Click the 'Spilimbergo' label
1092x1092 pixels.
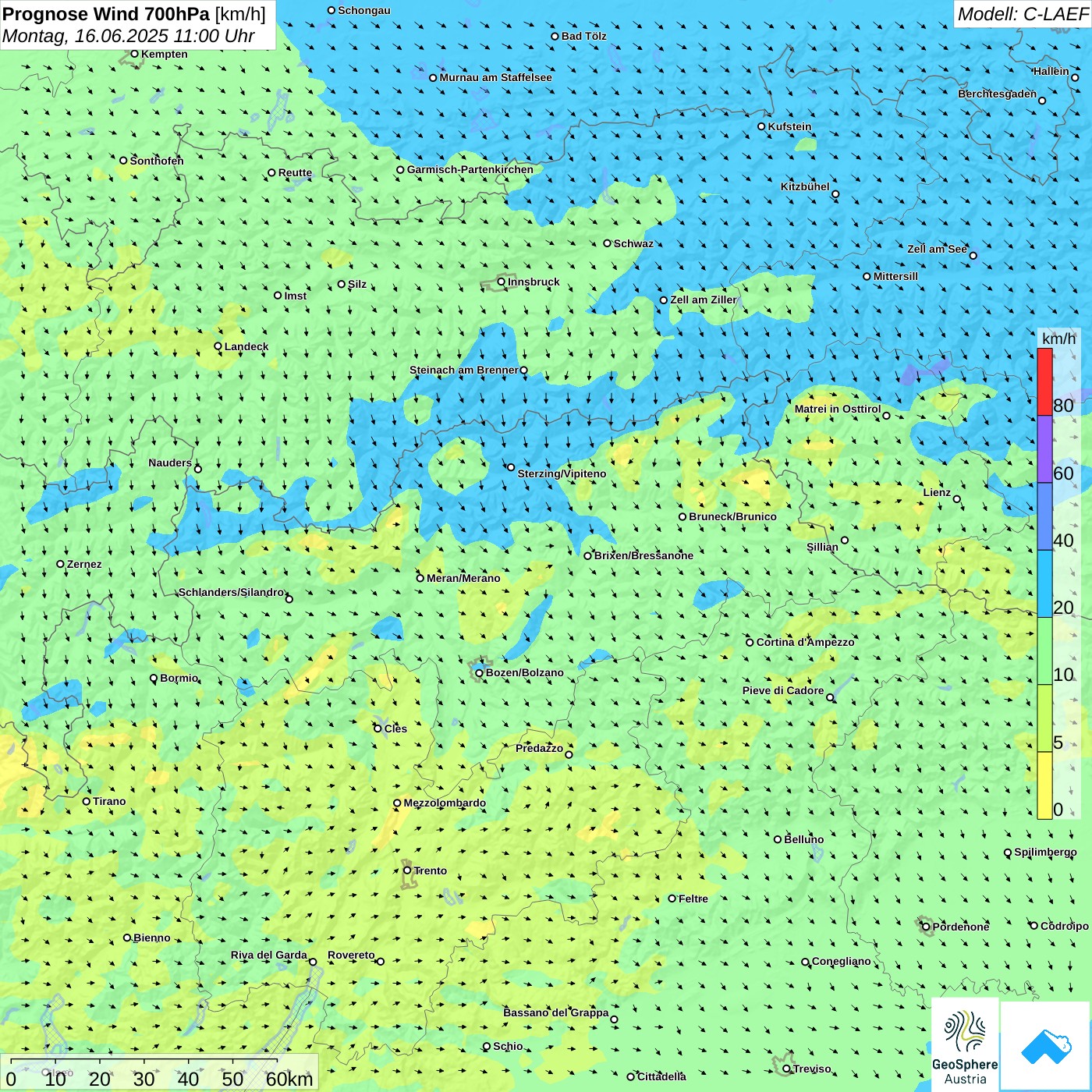tap(1046, 852)
